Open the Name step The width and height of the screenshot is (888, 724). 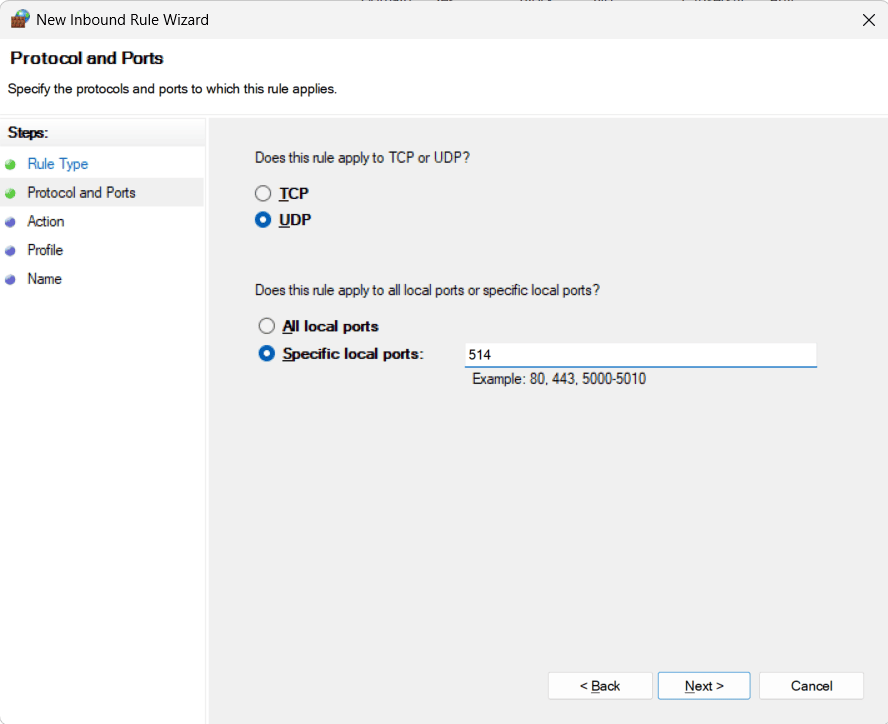tap(44, 279)
